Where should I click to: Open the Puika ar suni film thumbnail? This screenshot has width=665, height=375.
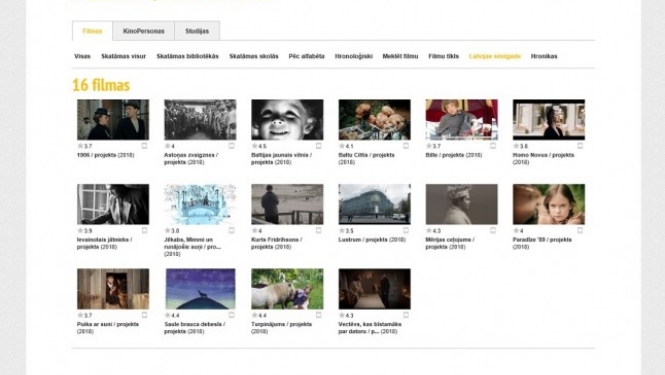click(113, 289)
